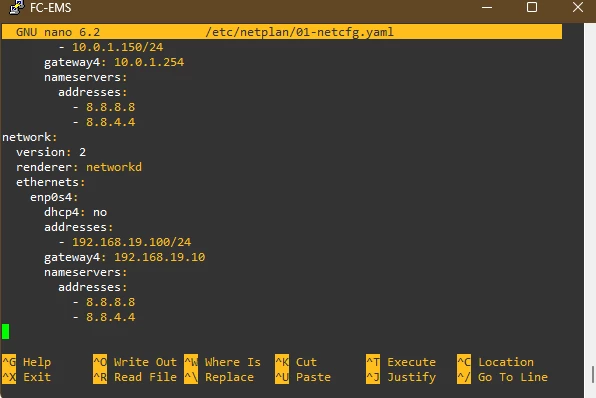This screenshot has width=596, height=398.
Task: Click the nameservers: line below gateway 192.168.19.10
Action: click(86, 272)
